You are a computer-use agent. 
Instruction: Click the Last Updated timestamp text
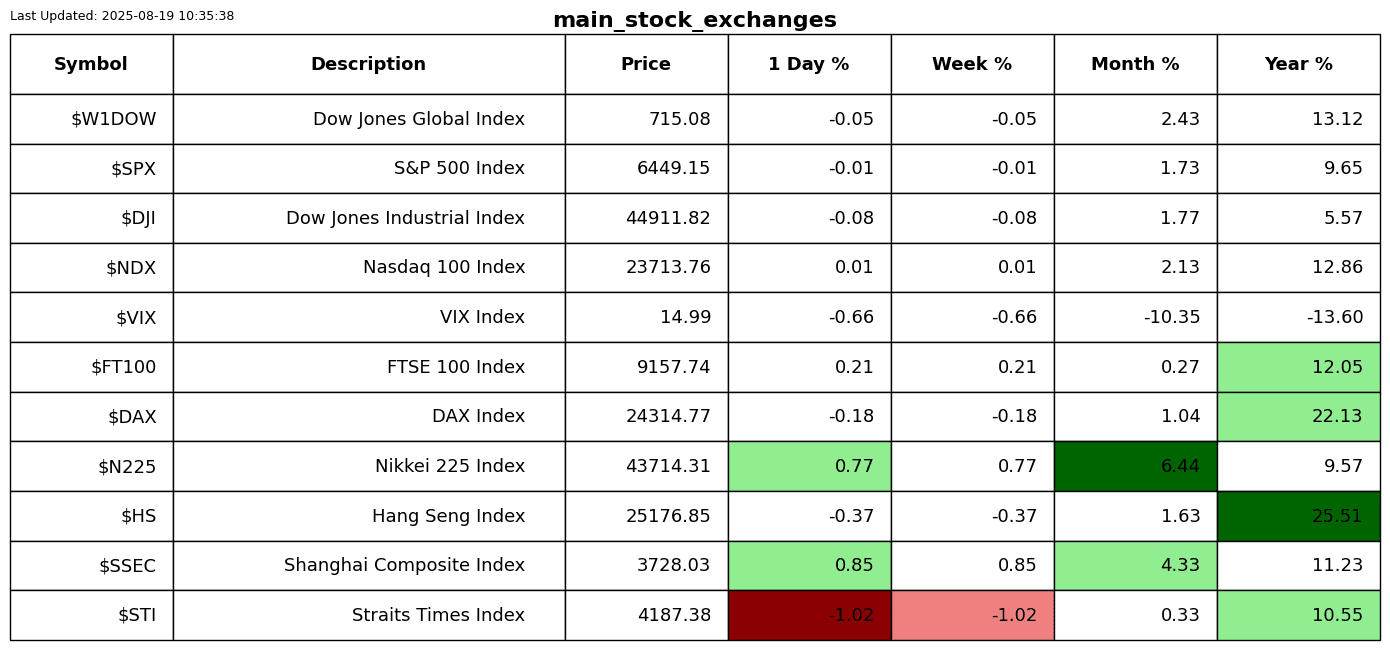coord(122,16)
